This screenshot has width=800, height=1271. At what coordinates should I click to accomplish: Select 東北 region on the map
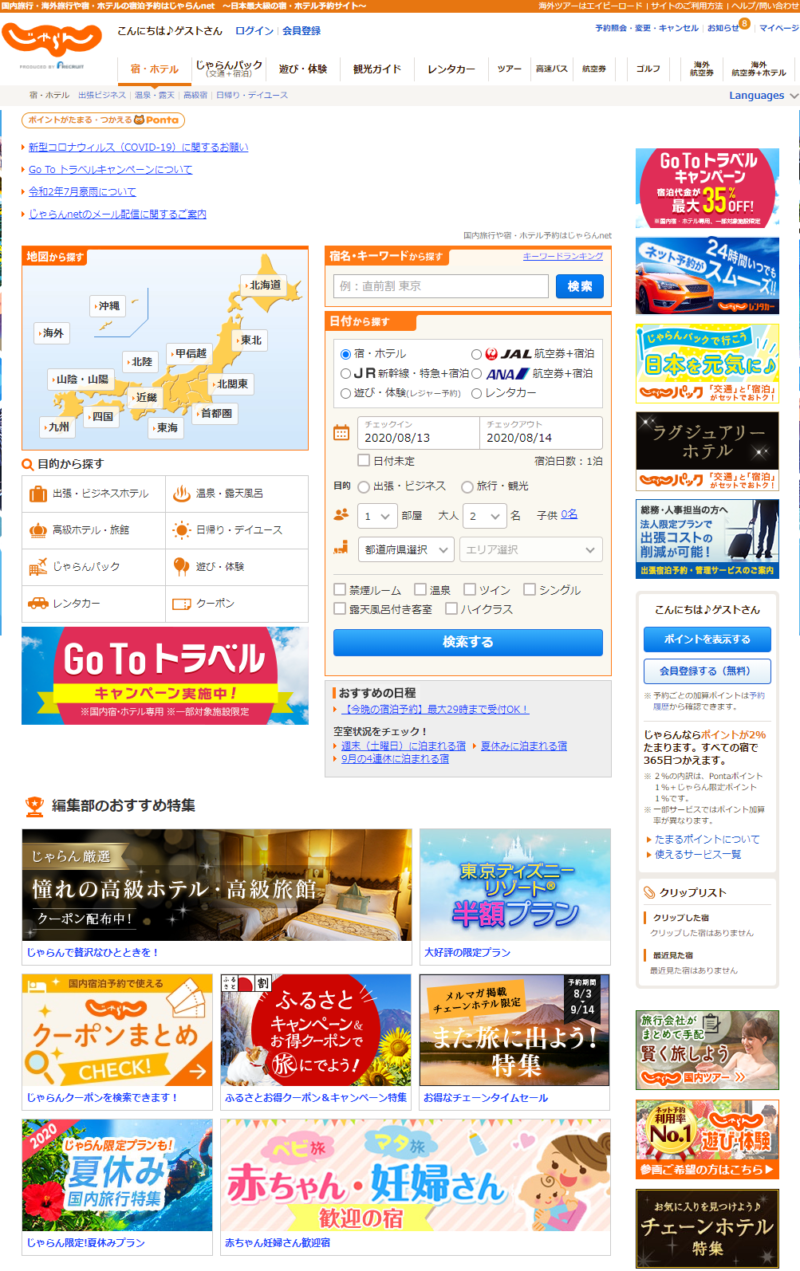pyautogui.click(x=251, y=340)
